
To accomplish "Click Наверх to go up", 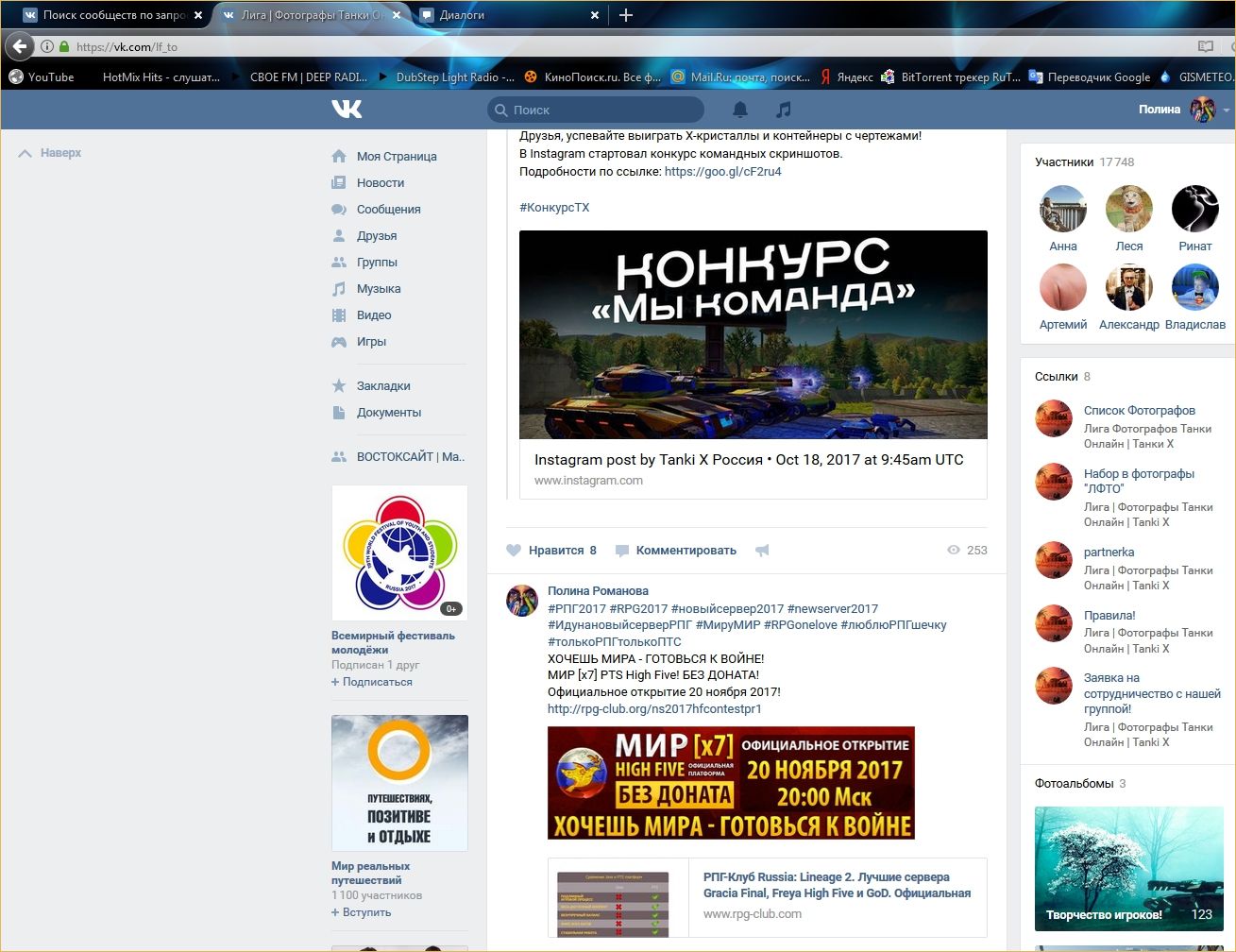I will [x=50, y=153].
